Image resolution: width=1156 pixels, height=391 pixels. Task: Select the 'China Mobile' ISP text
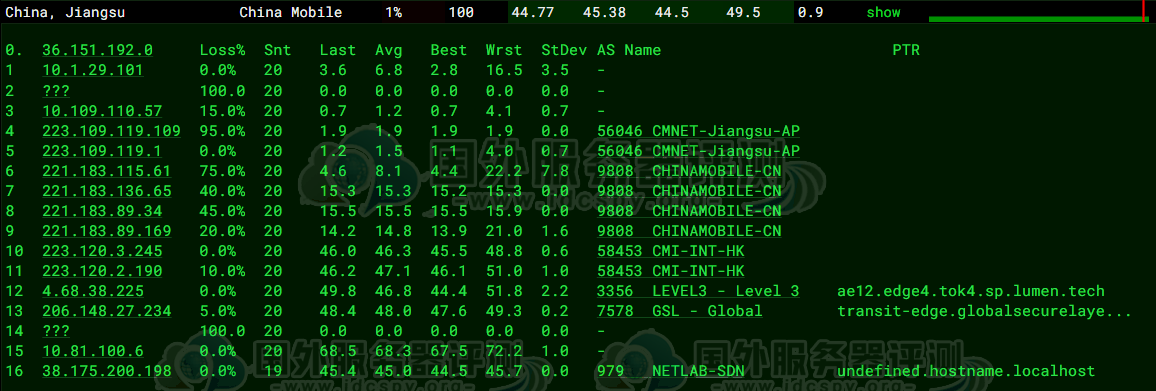point(290,13)
